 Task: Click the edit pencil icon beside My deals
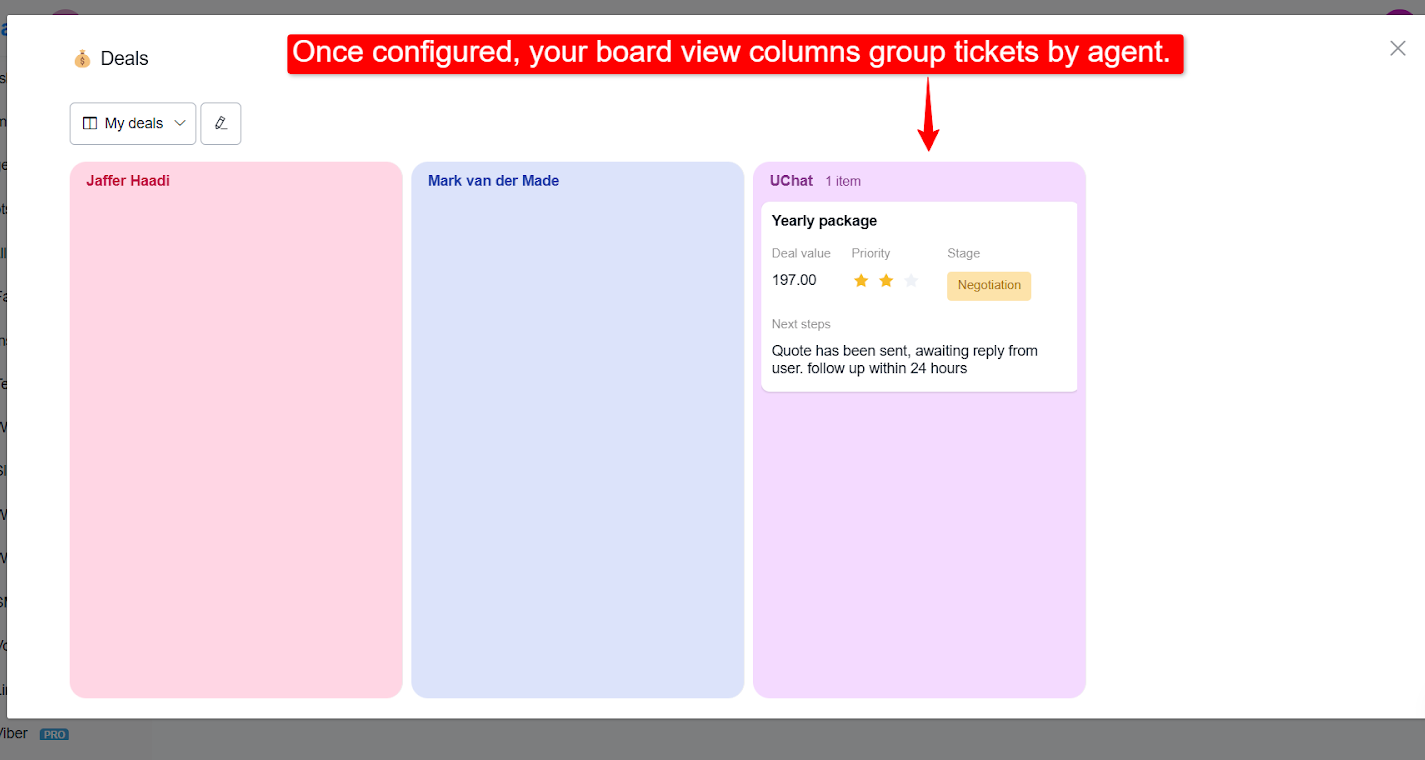coord(221,123)
